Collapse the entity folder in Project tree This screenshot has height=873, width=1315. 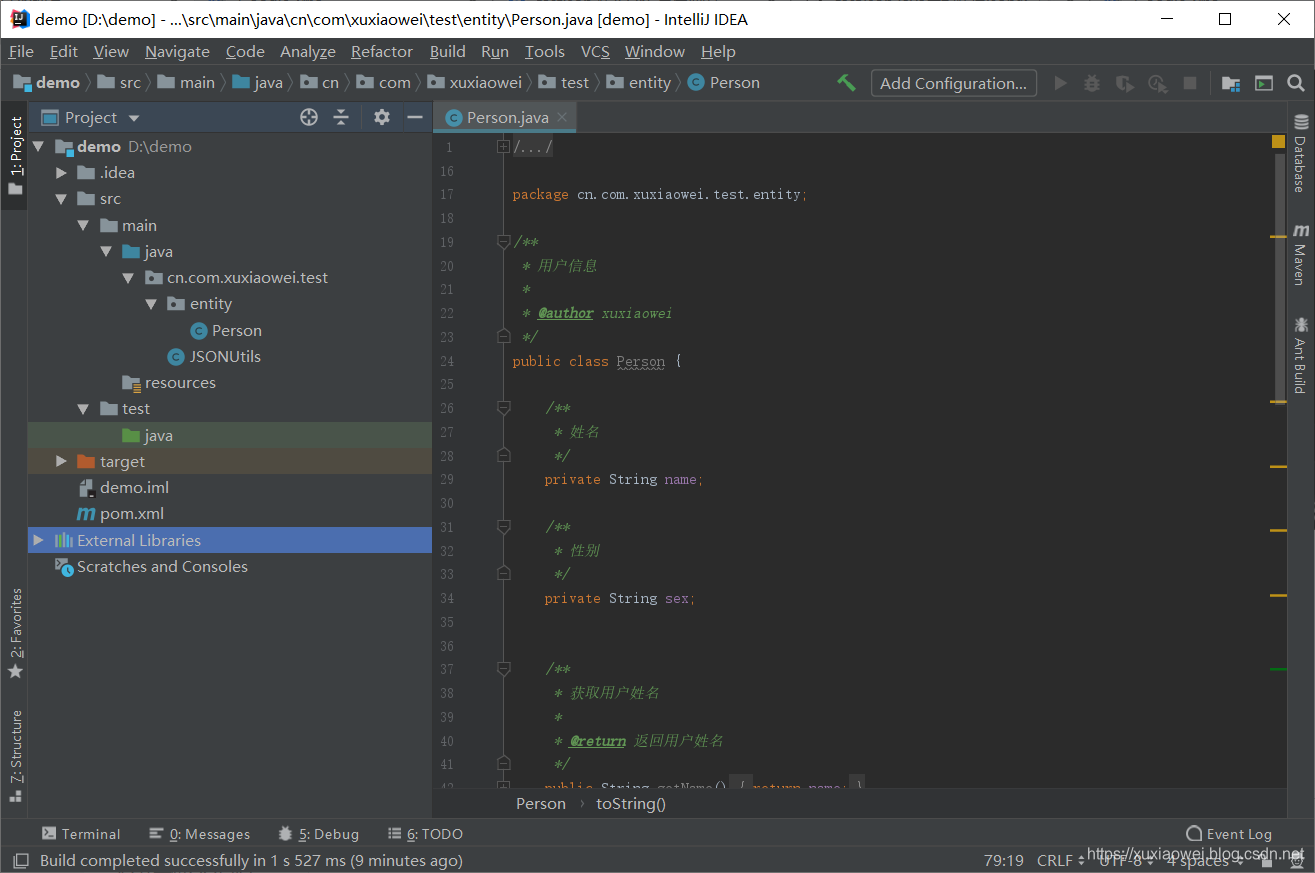click(x=152, y=303)
